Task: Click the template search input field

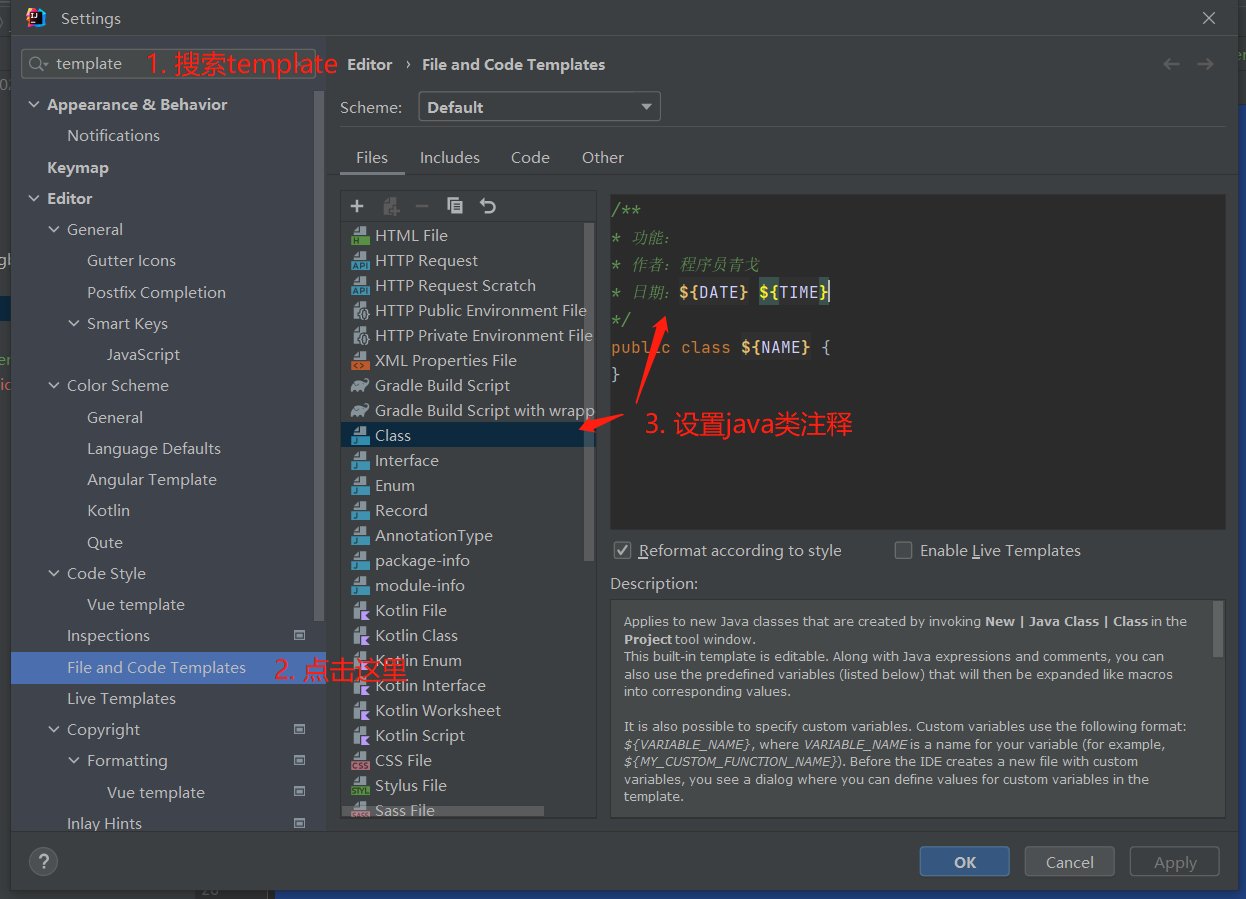Action: pyautogui.click(x=168, y=64)
